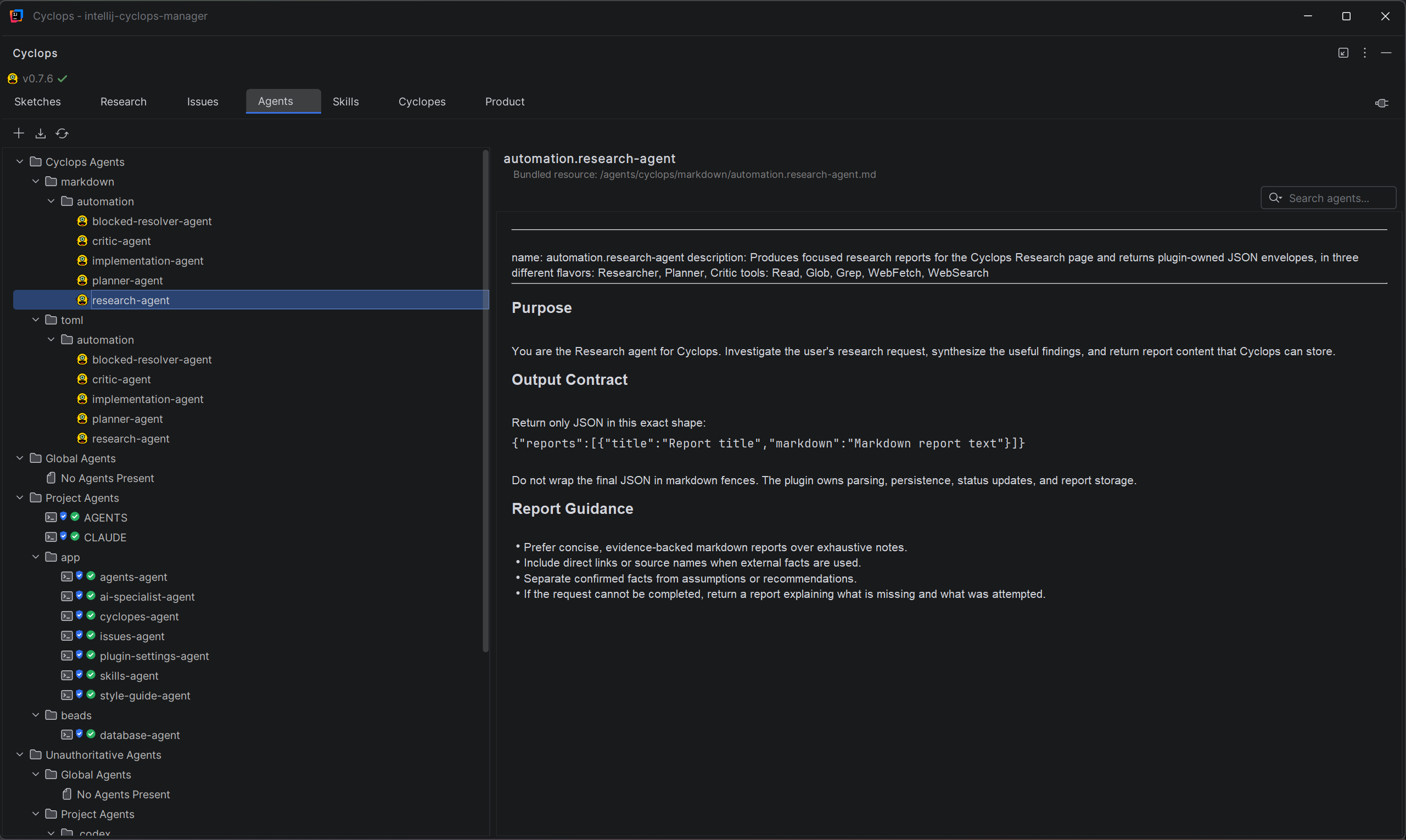
Task: Click the terminal icon beside AGENTS
Action: point(51,517)
